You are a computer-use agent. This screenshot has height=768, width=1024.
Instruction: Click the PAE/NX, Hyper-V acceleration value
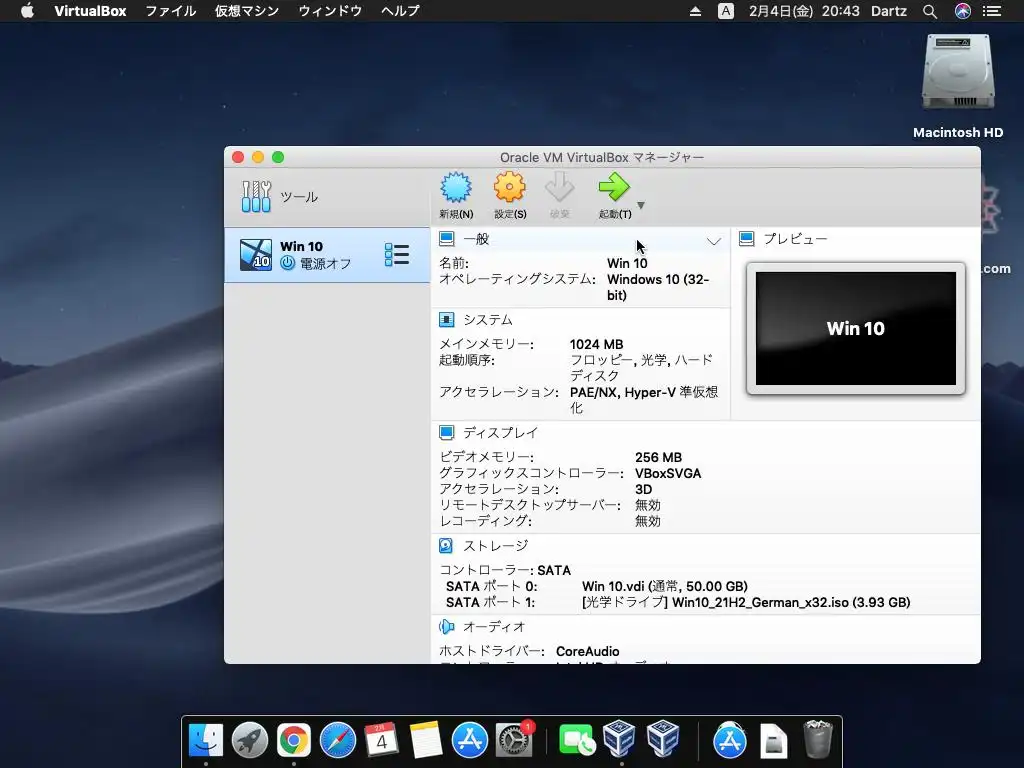(x=644, y=400)
